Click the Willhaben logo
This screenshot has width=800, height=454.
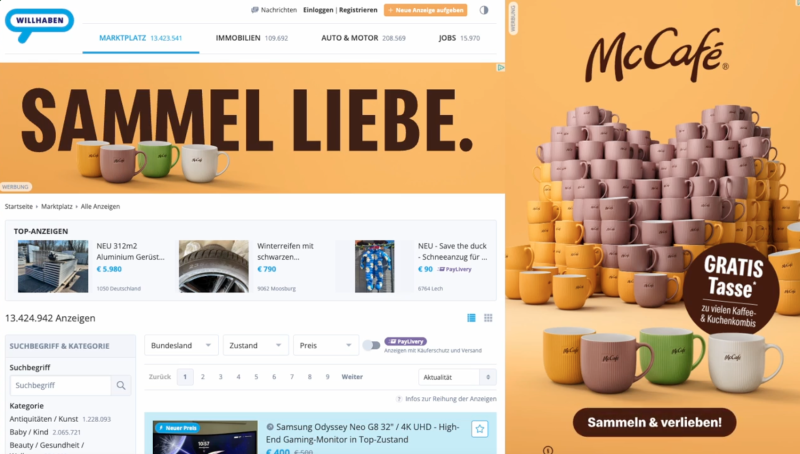(x=39, y=25)
